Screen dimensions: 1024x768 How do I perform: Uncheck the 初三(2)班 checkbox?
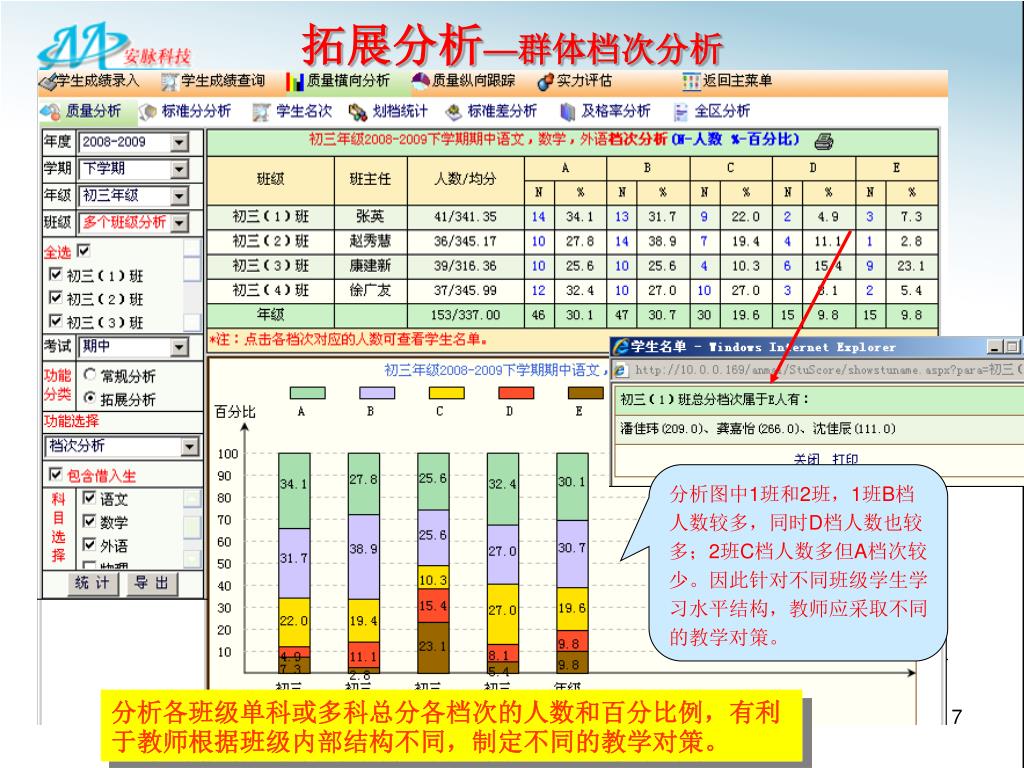56,298
